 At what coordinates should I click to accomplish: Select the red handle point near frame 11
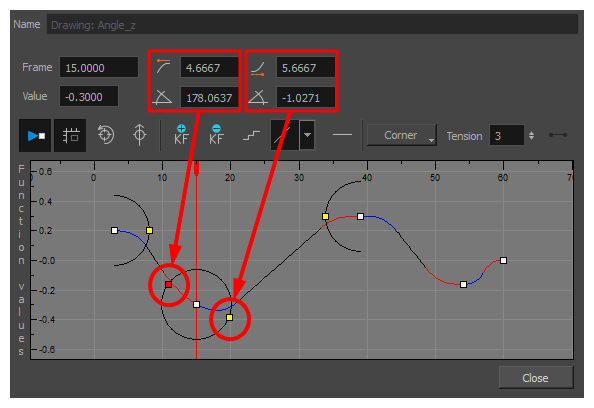(169, 284)
